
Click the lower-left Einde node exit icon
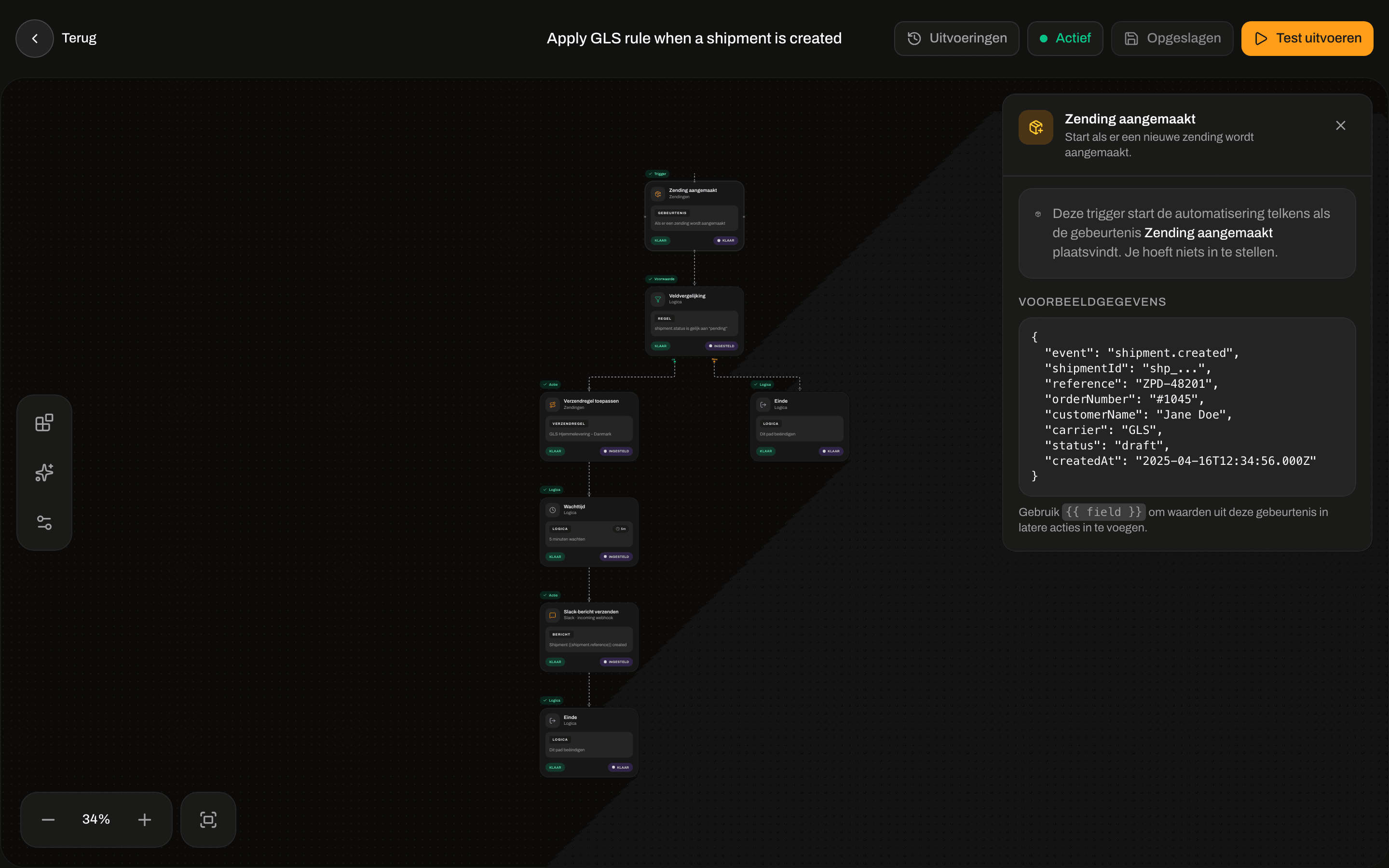(553, 720)
